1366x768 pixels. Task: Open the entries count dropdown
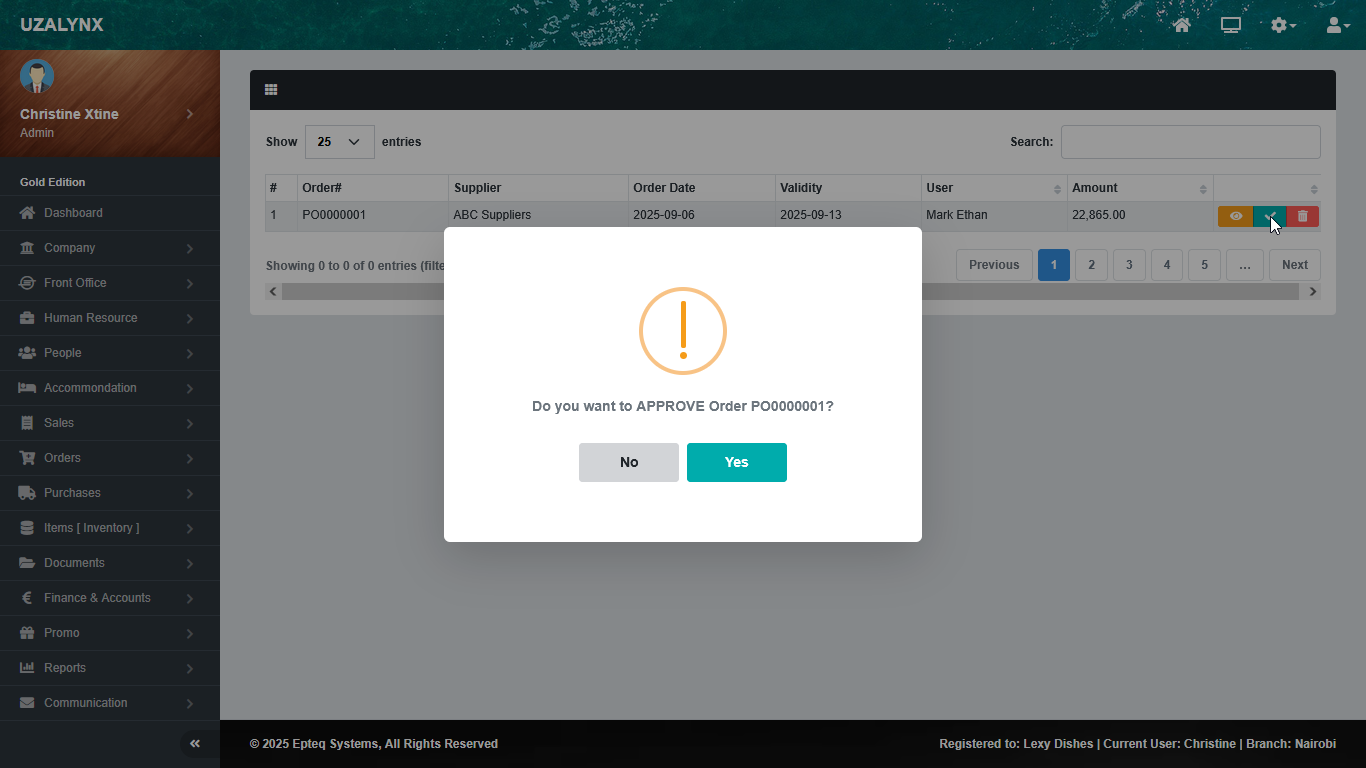(339, 142)
